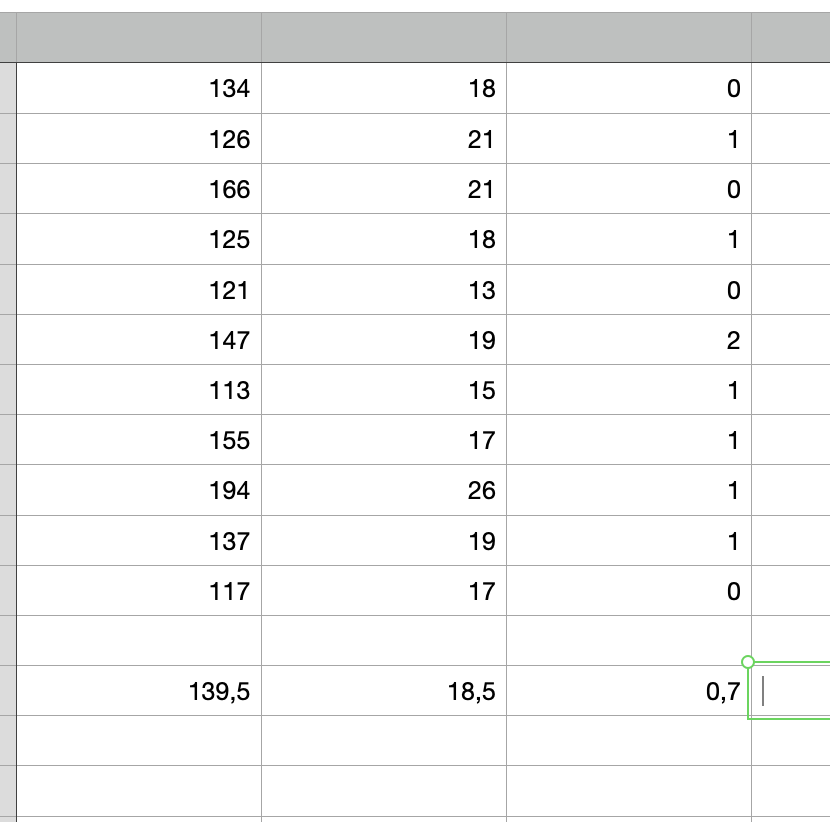The width and height of the screenshot is (830, 822).
Task: Click the cell containing 15
Action: click(x=384, y=390)
